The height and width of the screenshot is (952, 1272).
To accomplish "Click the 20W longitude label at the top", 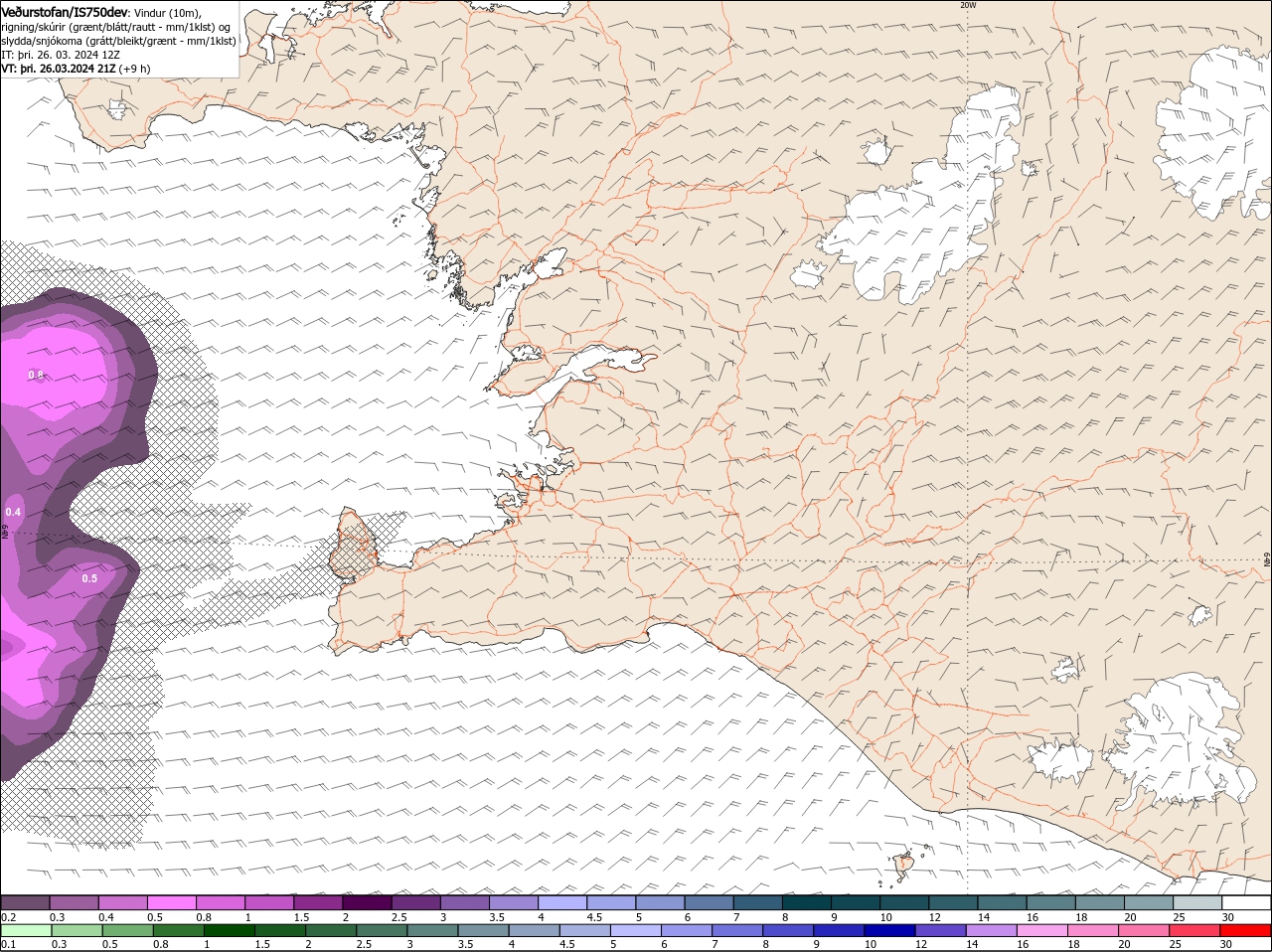I will coord(968,5).
